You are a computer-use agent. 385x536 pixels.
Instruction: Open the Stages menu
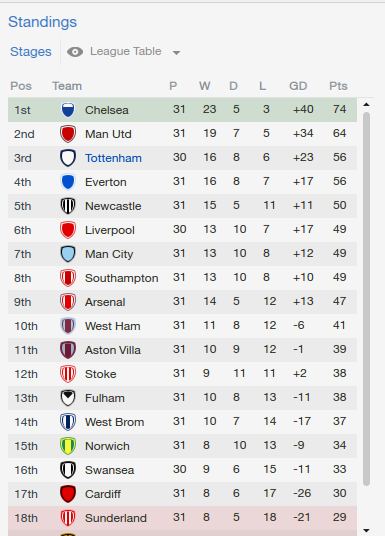point(31,52)
